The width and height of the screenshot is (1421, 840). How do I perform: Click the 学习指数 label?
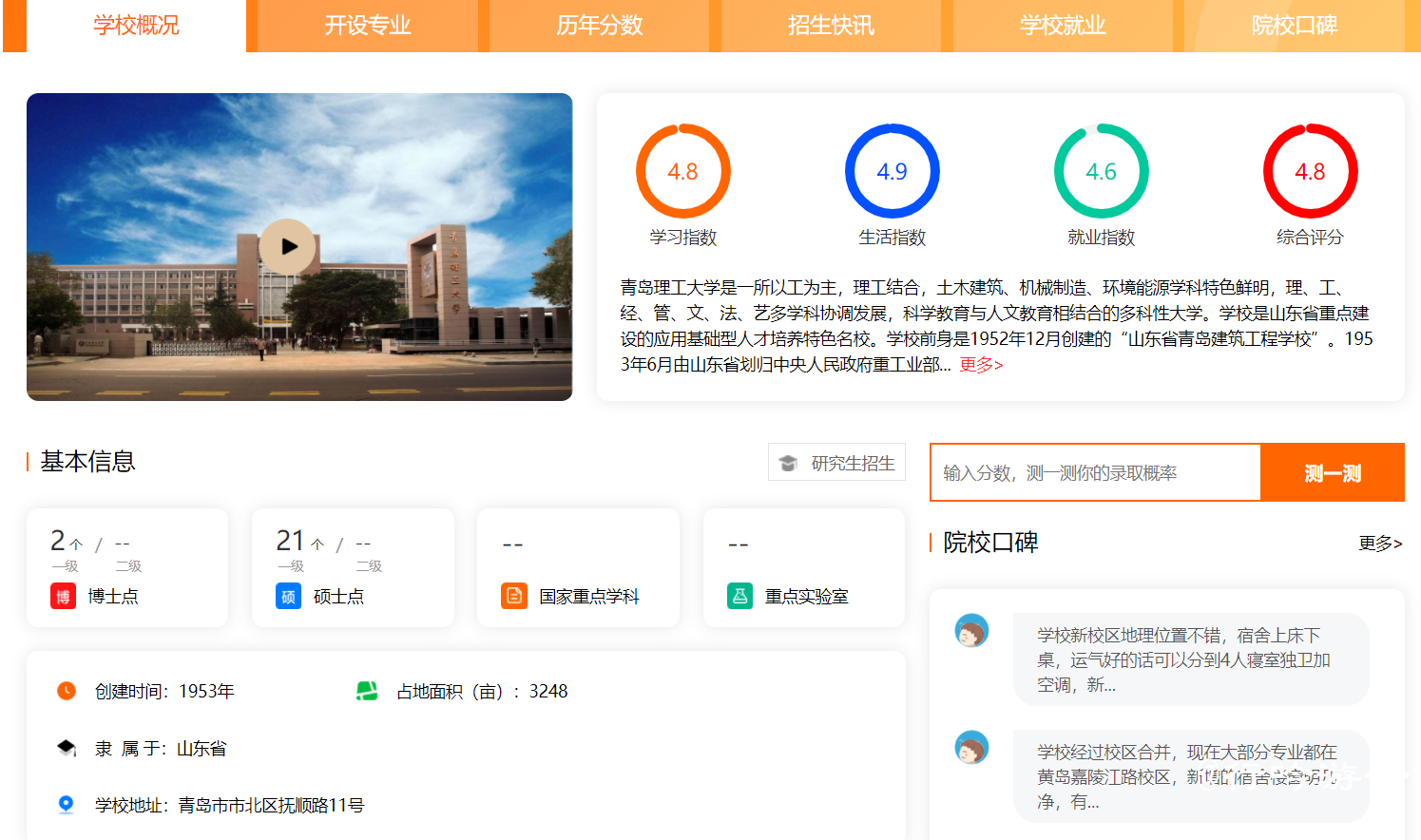(683, 238)
